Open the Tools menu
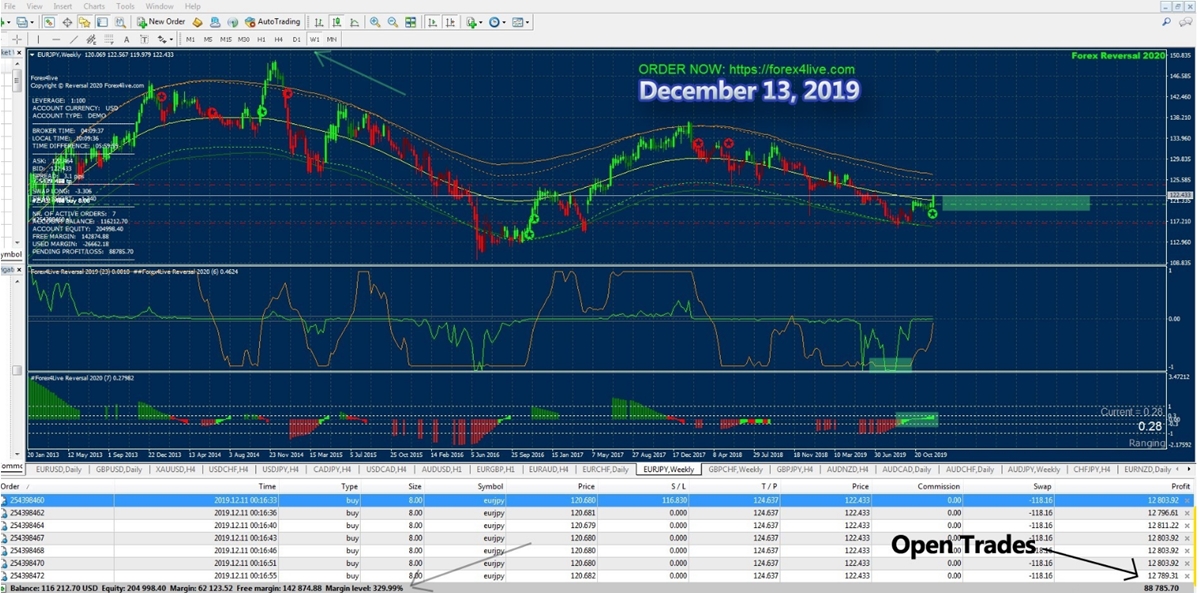Screen dimensions: 1200x593 tap(126, 6)
